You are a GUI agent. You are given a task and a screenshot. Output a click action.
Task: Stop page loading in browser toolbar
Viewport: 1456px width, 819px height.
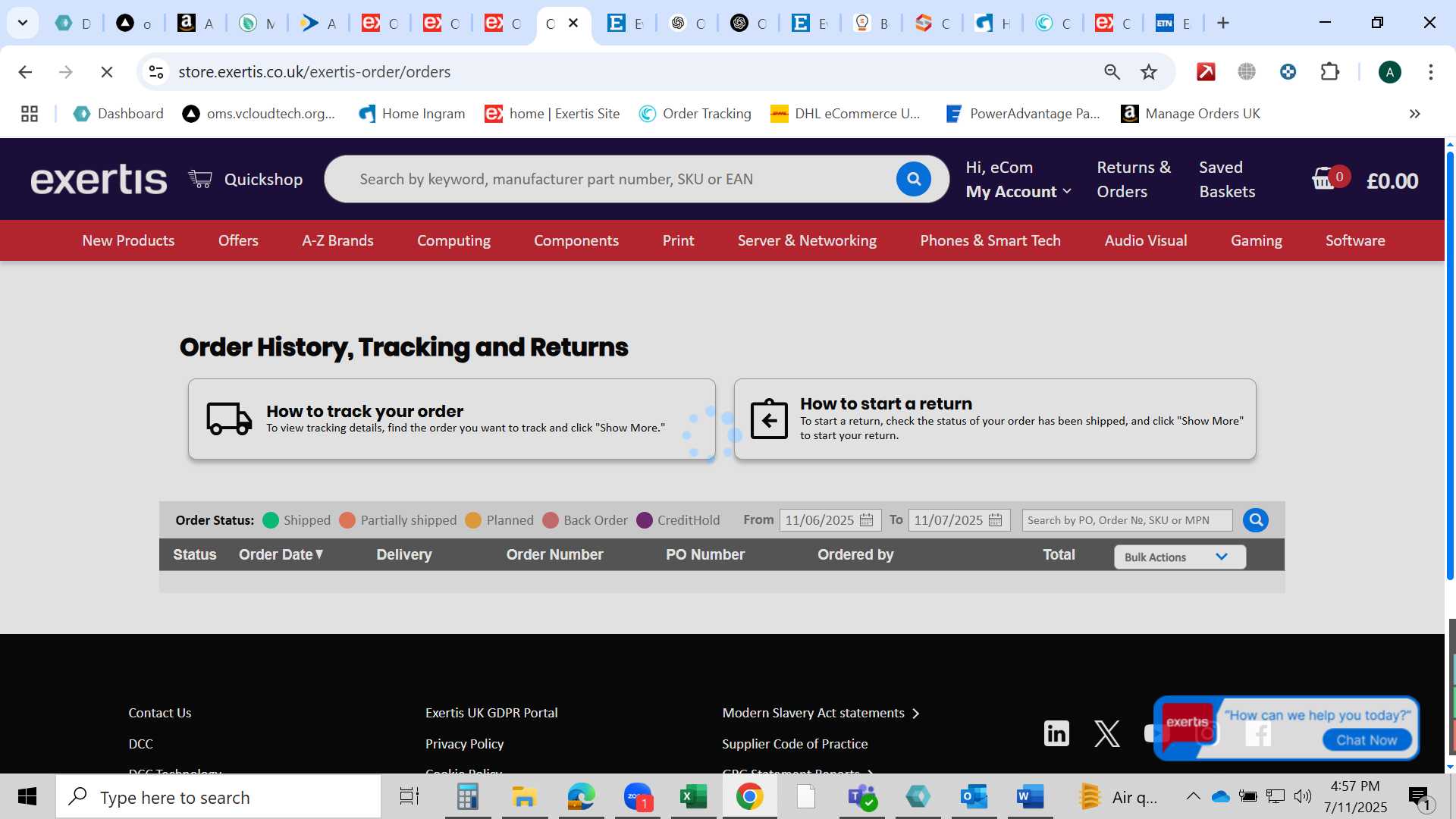[x=107, y=72]
